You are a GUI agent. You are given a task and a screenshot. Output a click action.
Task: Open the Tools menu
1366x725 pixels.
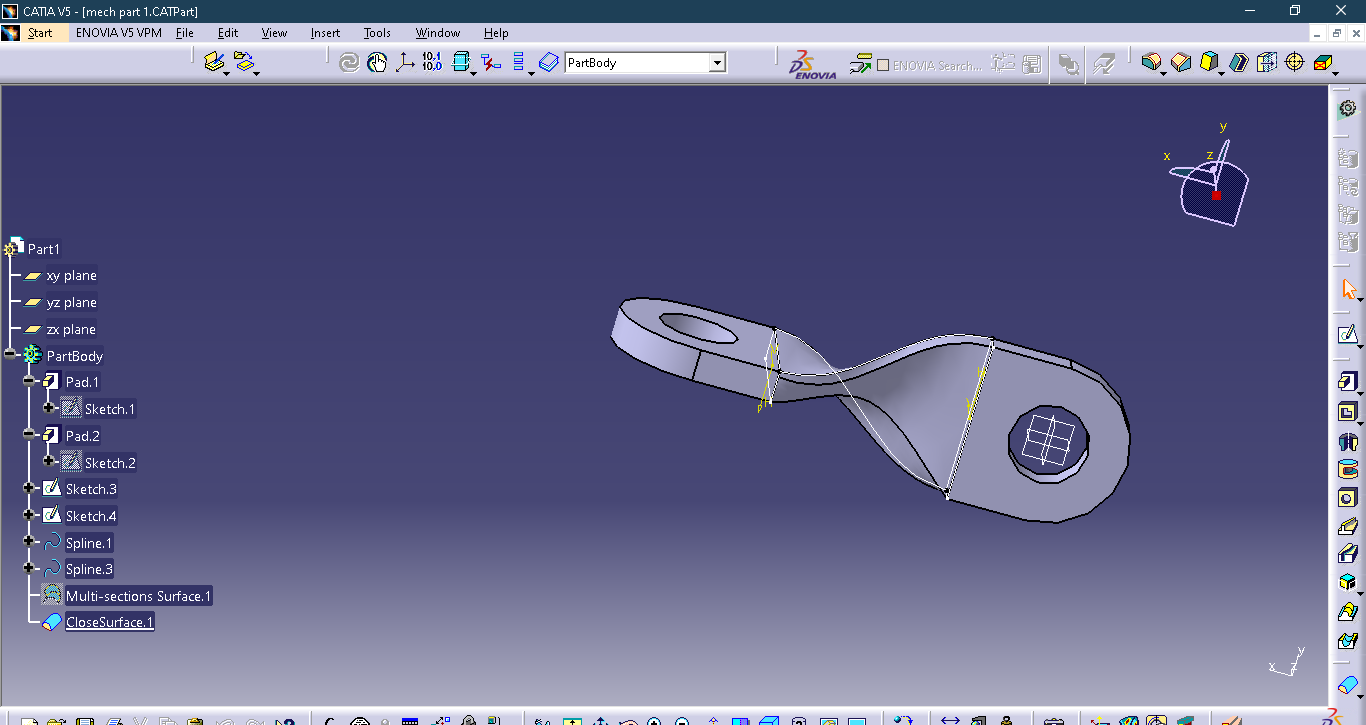pyautogui.click(x=377, y=33)
